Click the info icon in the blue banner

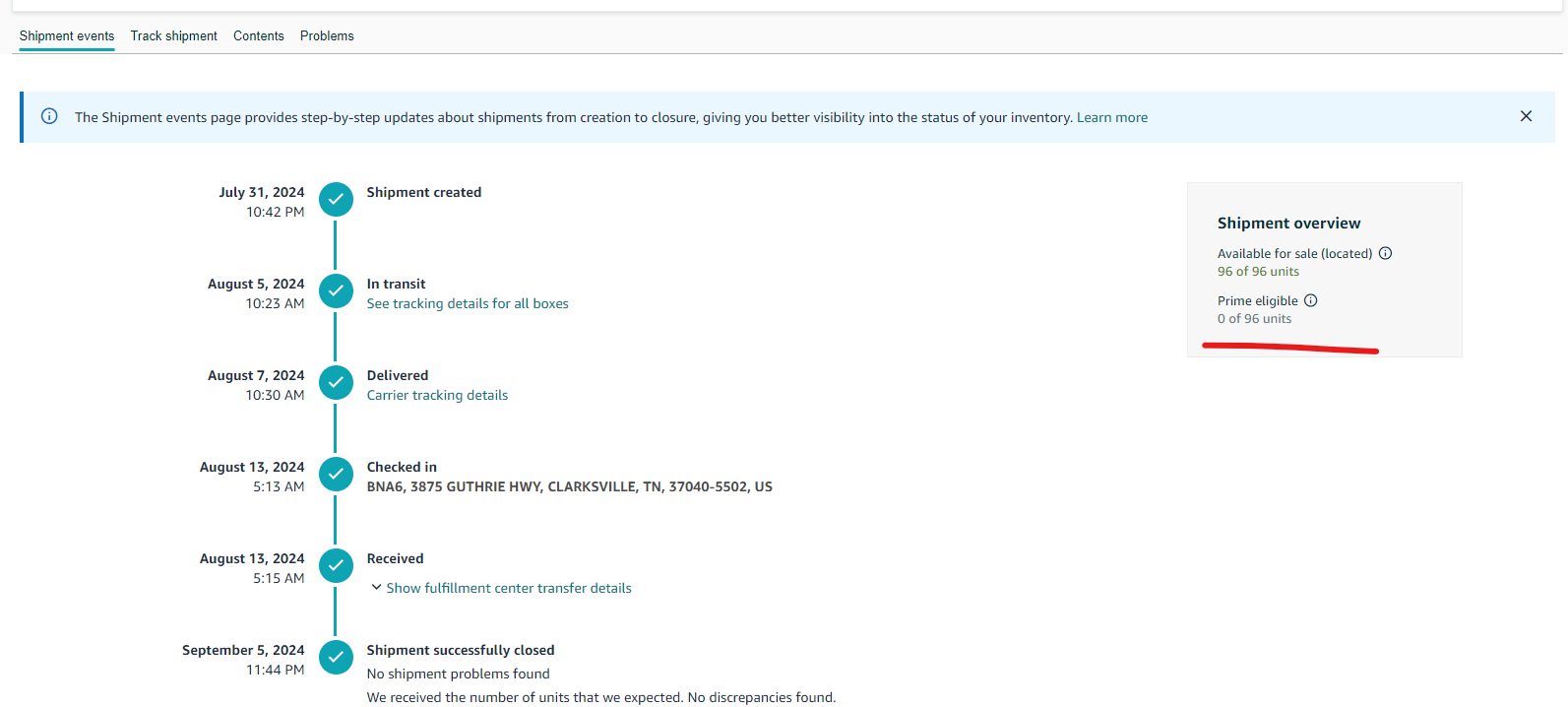click(x=49, y=116)
